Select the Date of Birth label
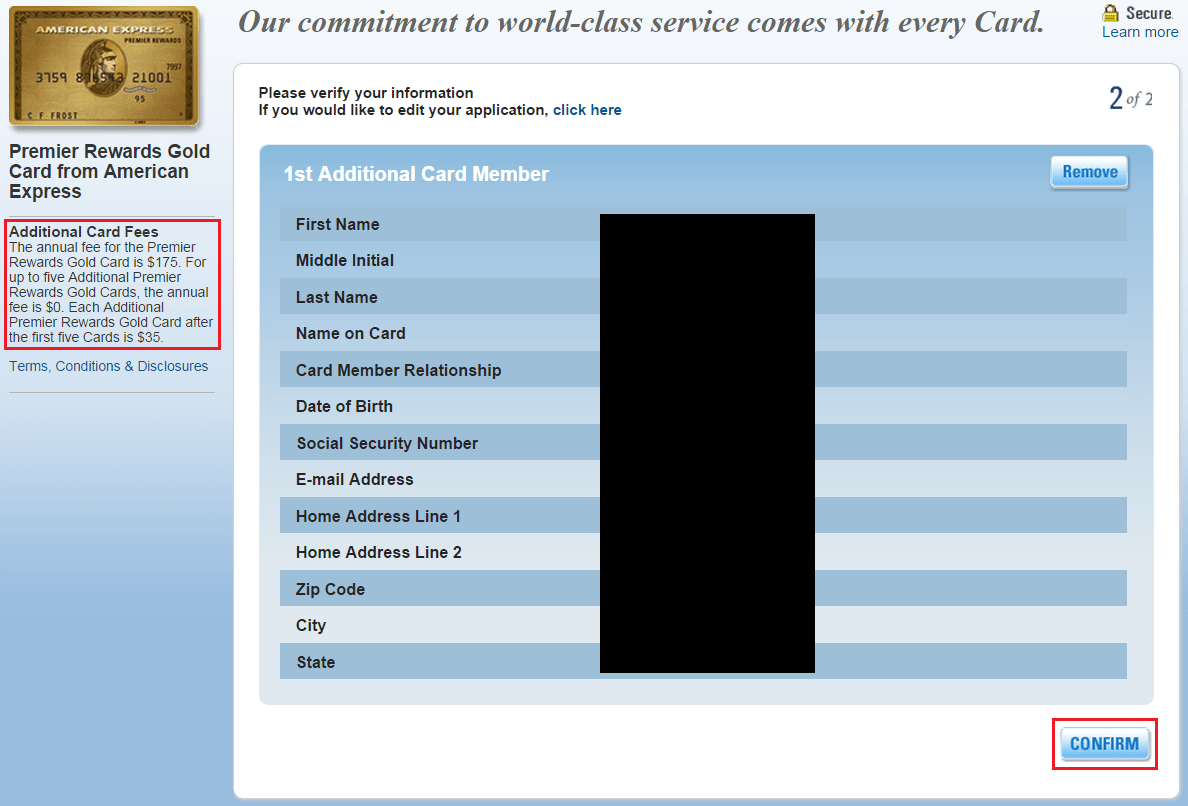Viewport: 1188px width, 806px height. (344, 406)
